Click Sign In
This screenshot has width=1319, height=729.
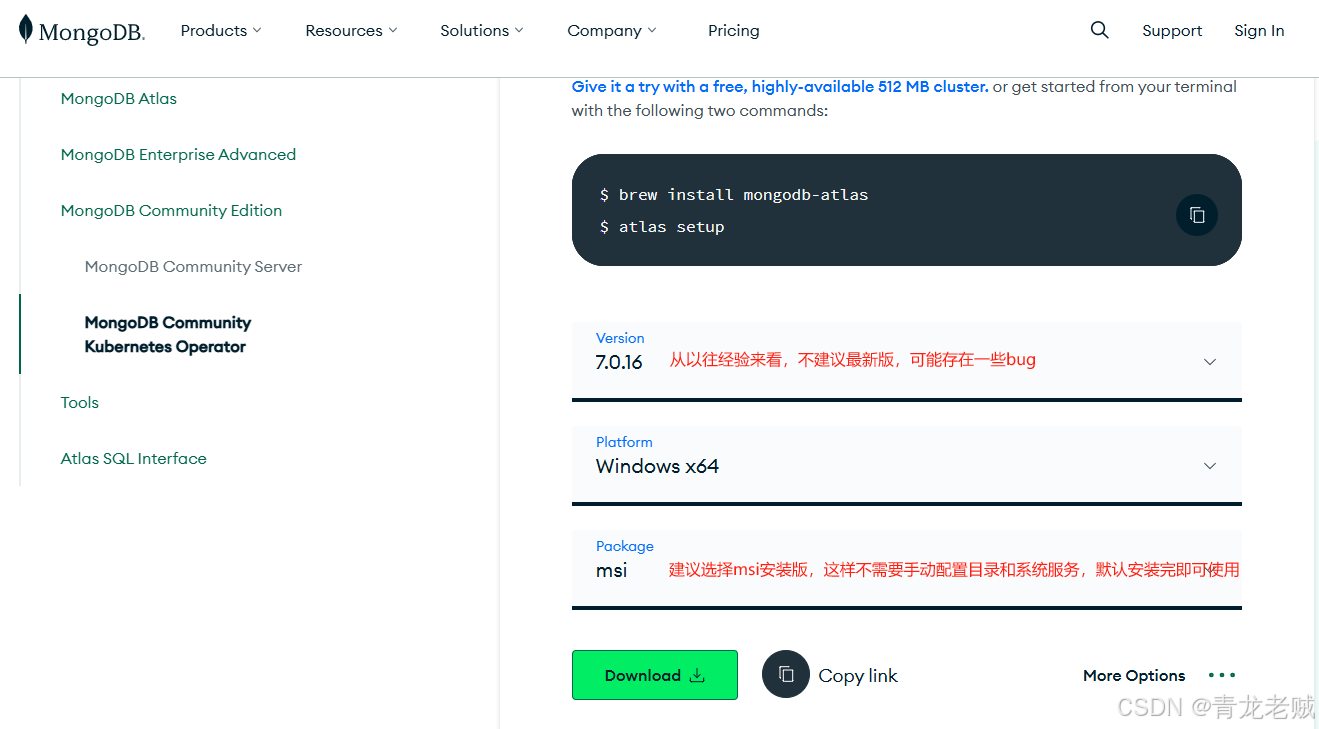[x=1259, y=30]
